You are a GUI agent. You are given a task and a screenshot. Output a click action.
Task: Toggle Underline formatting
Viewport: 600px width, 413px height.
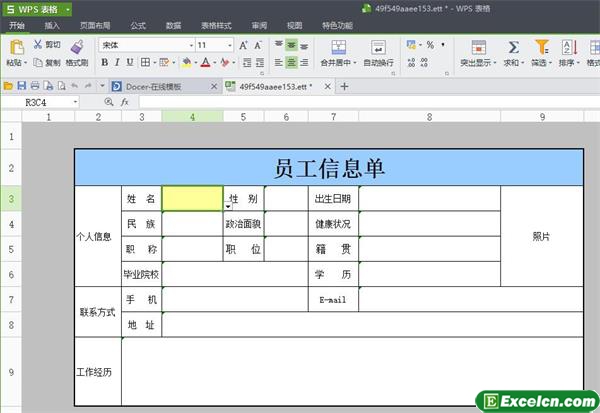point(129,62)
